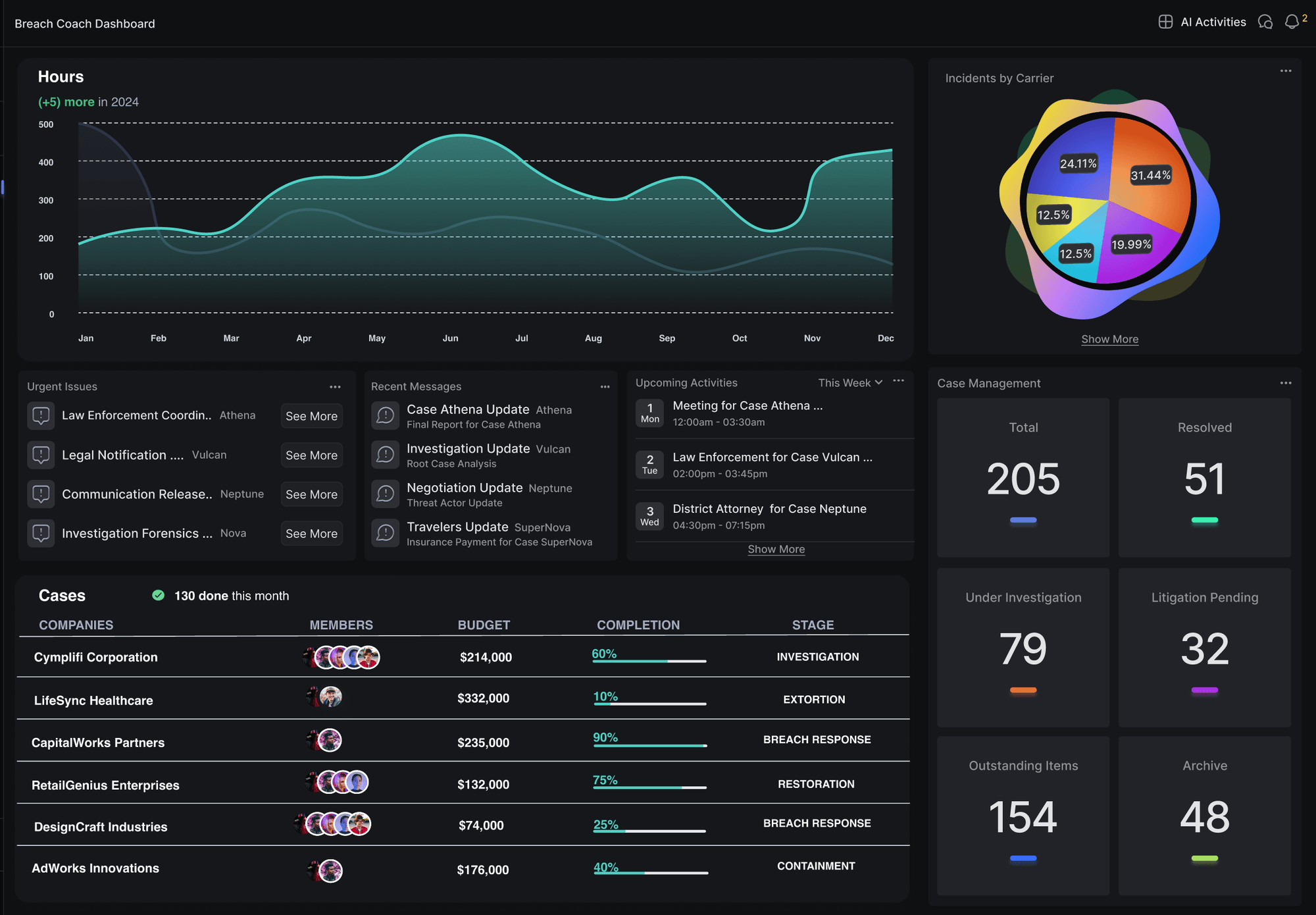Click green check icon beside 130 done
The width and height of the screenshot is (1316, 915).
click(x=158, y=595)
